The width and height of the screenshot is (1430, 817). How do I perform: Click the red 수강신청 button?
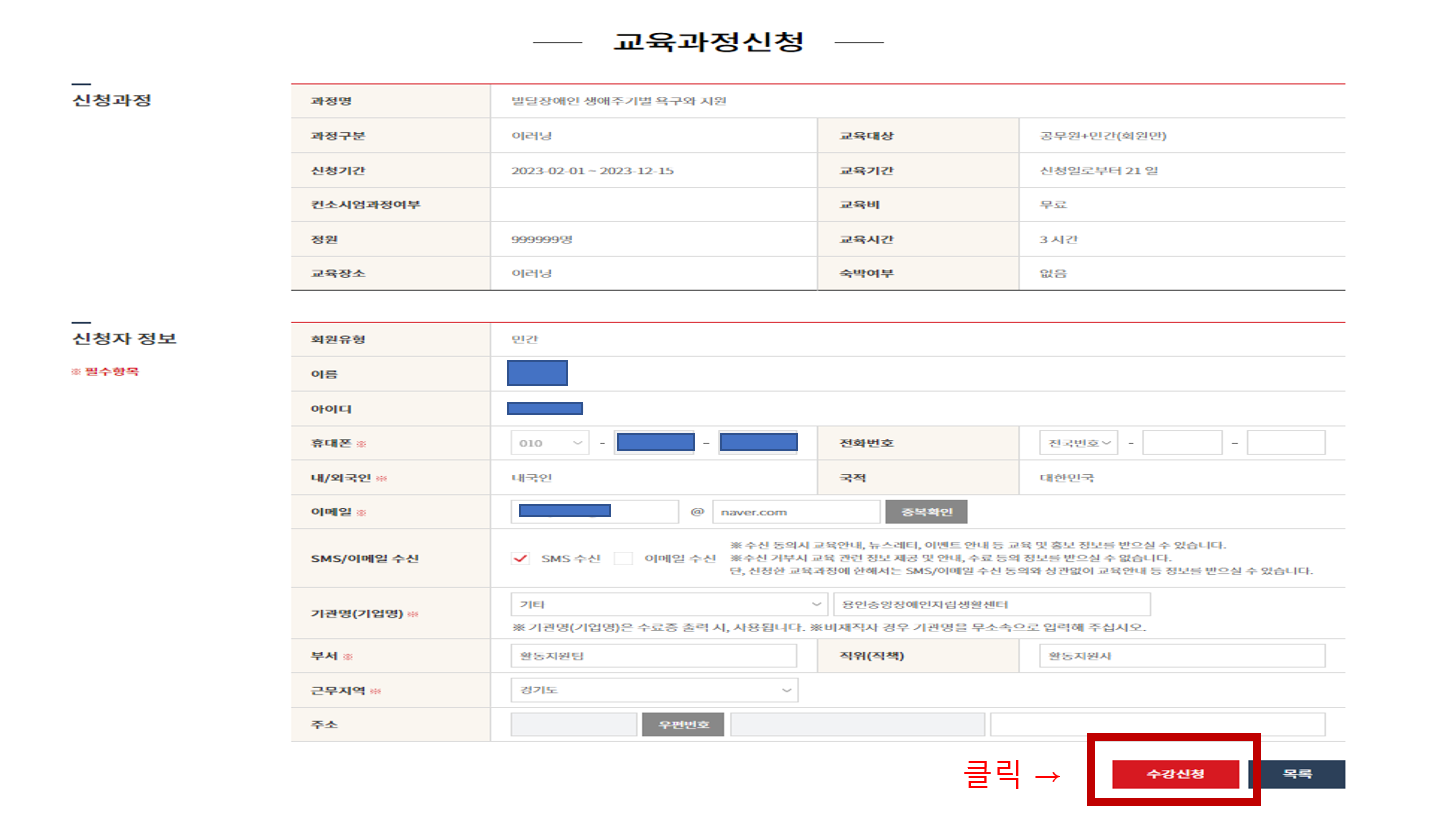tap(1175, 774)
